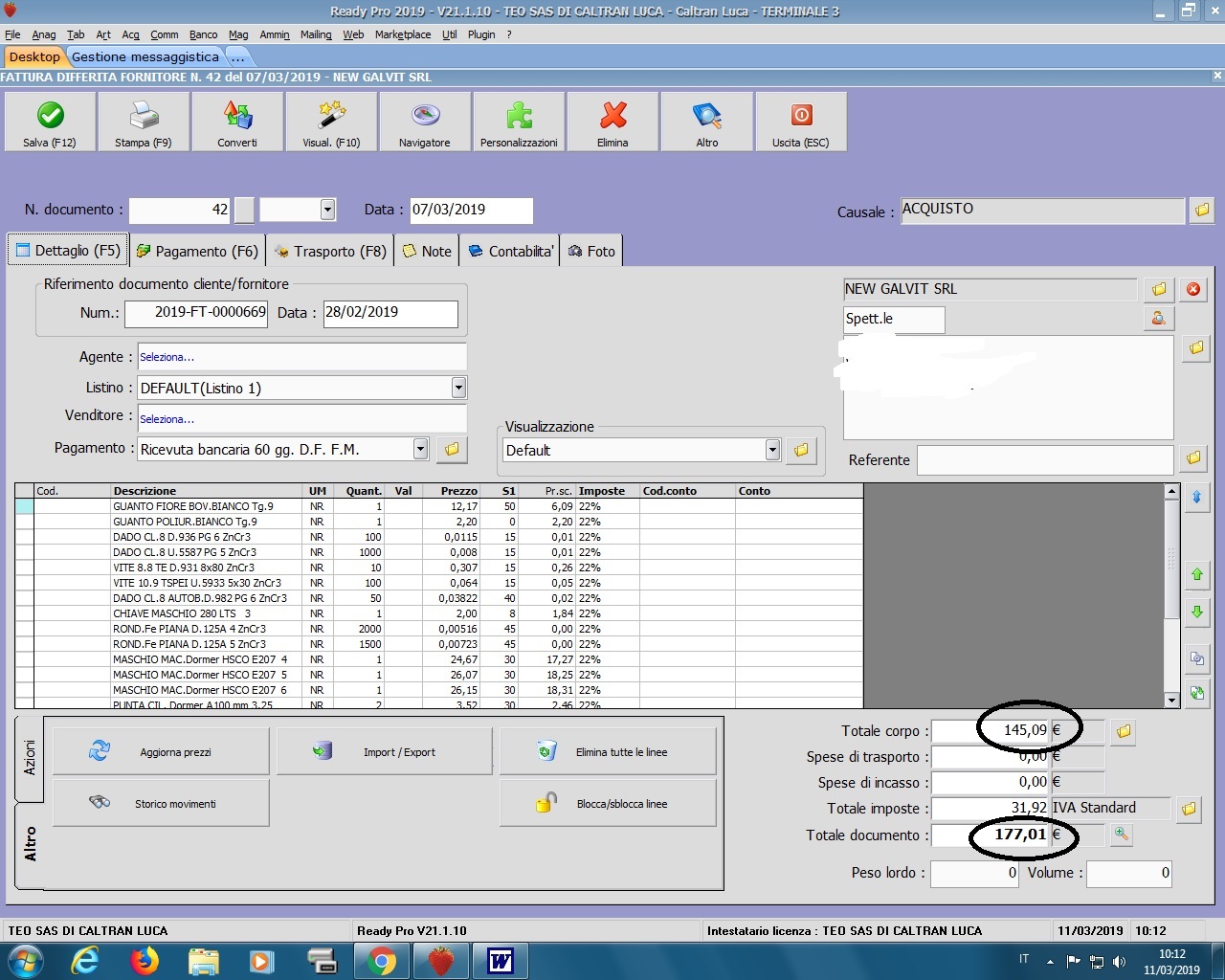This screenshot has height=980, width=1225.
Task: Open the Mag menu
Action: coord(238,34)
